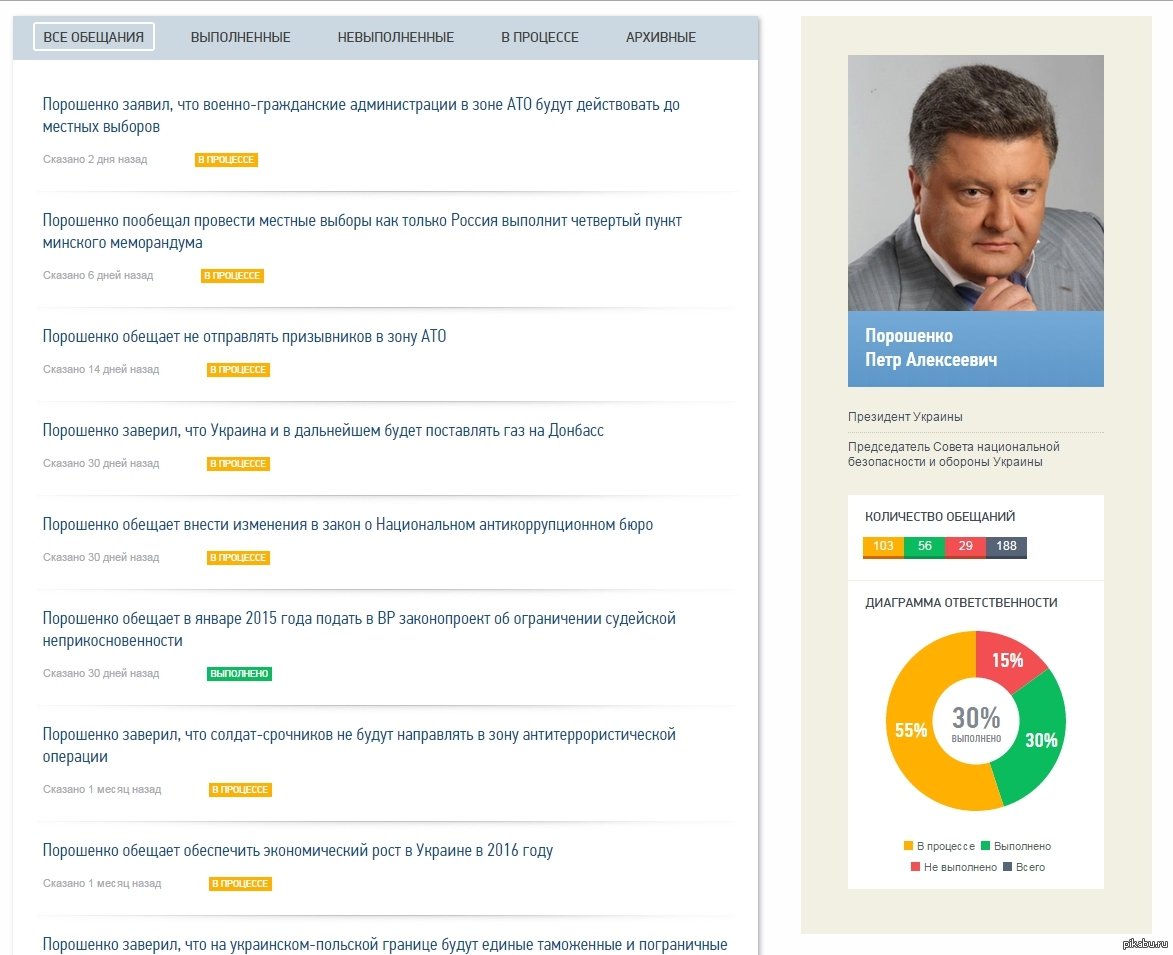The height and width of the screenshot is (955, 1173).
Task: Click the КОЛИЧЕСТВО ОБЕЩАНИЙ heading
Action: coord(940,517)
